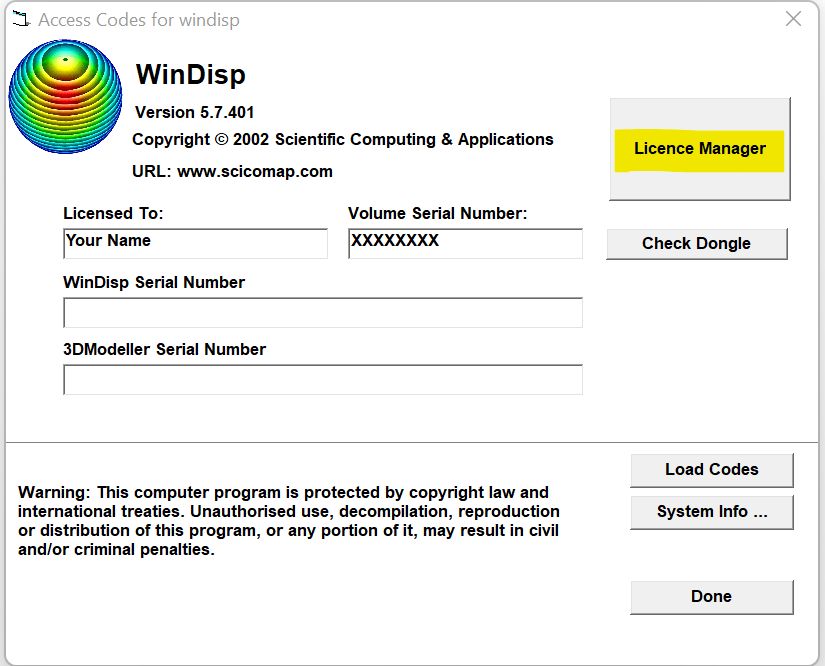Viewport: 825px width, 666px height.
Task: Click Done to close the dialog
Action: coord(711,596)
